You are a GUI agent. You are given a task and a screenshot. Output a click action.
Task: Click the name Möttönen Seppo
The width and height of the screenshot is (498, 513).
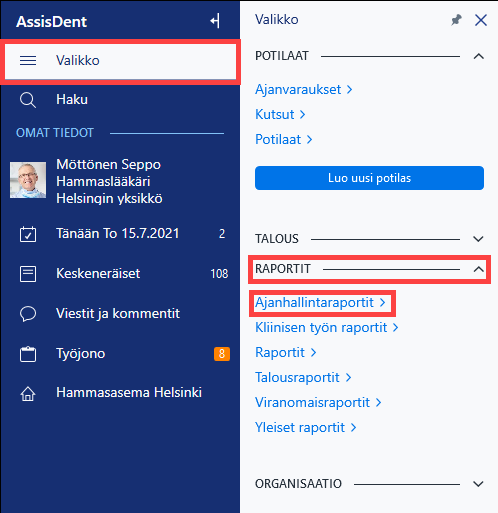pyautogui.click(x=109, y=164)
